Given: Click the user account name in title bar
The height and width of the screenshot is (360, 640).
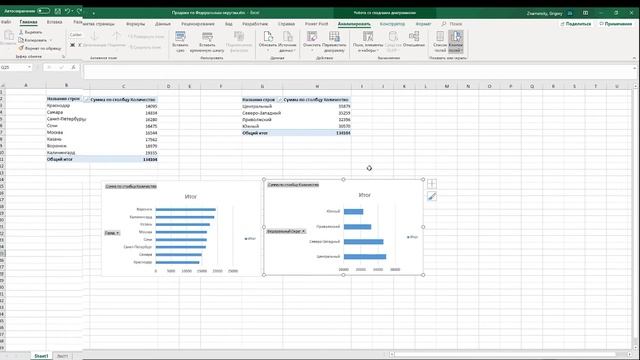Looking at the screenshot, I should (x=544, y=13).
